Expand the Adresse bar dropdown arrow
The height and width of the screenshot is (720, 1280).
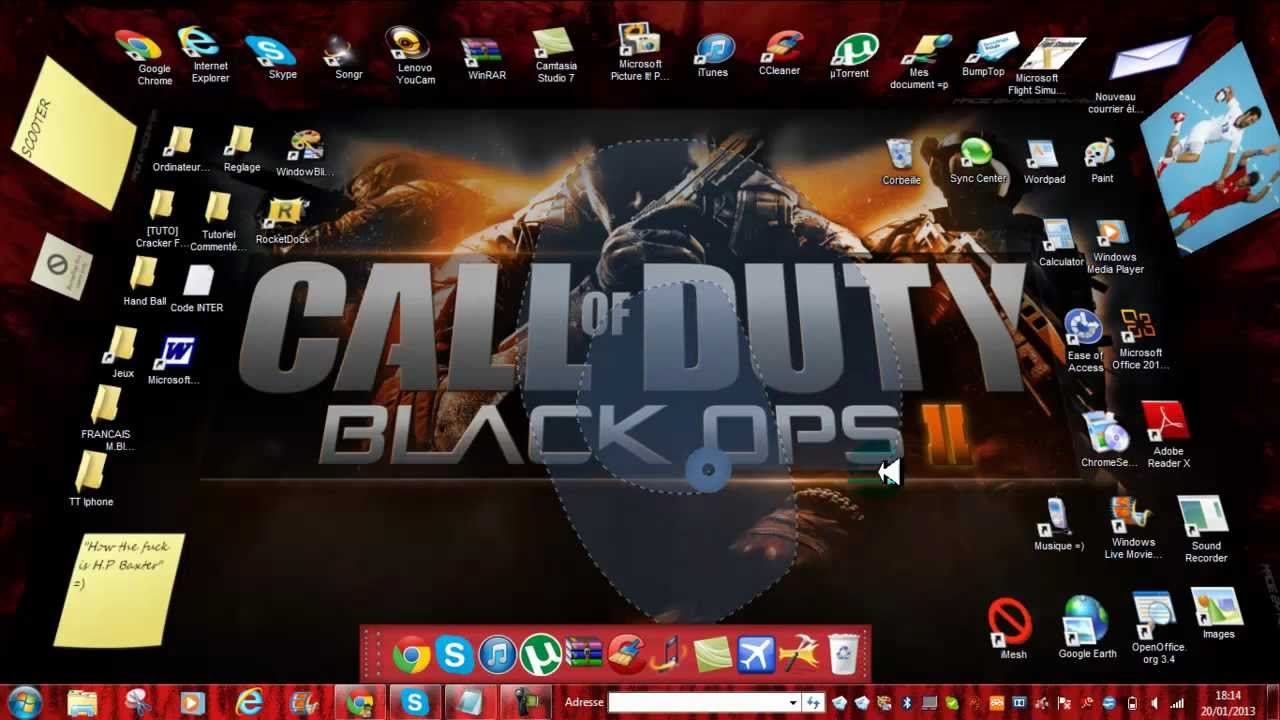pos(793,703)
